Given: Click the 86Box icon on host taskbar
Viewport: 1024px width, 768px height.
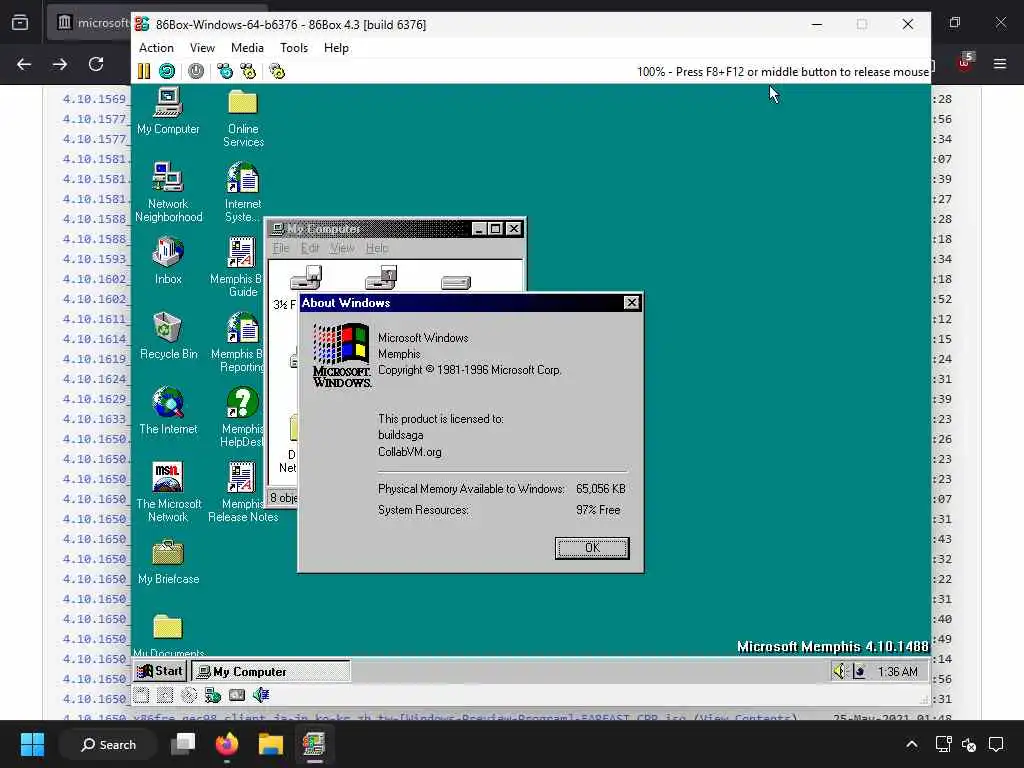Looking at the screenshot, I should point(313,744).
